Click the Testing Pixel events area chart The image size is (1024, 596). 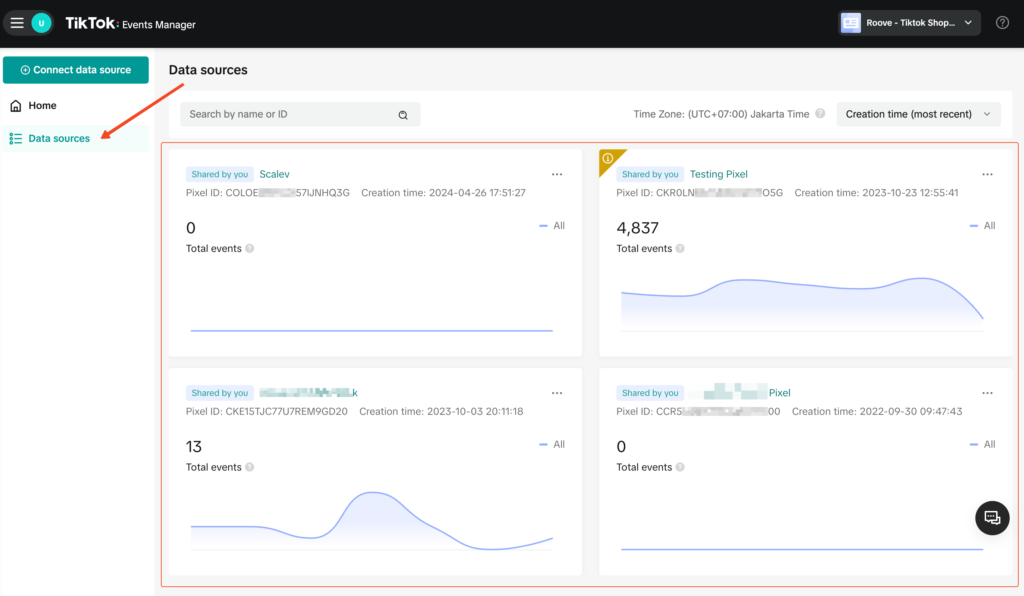pos(802,304)
